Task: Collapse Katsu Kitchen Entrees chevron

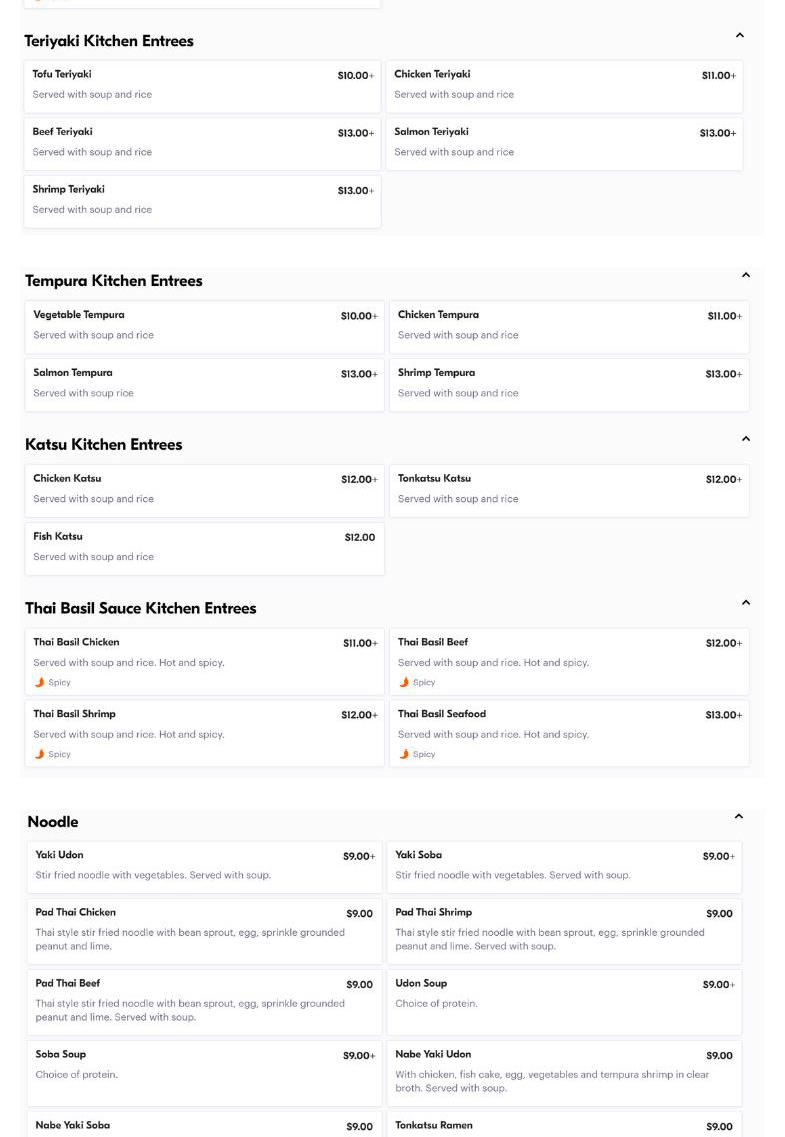Action: pos(745,439)
